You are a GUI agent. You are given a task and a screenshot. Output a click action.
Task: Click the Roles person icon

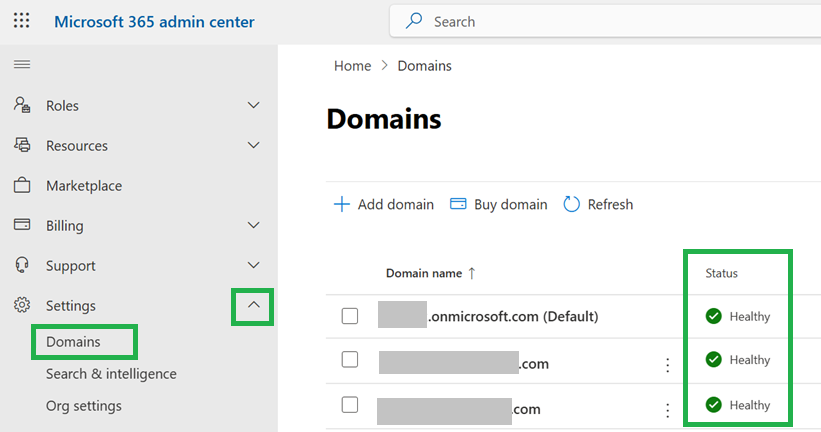click(22, 105)
